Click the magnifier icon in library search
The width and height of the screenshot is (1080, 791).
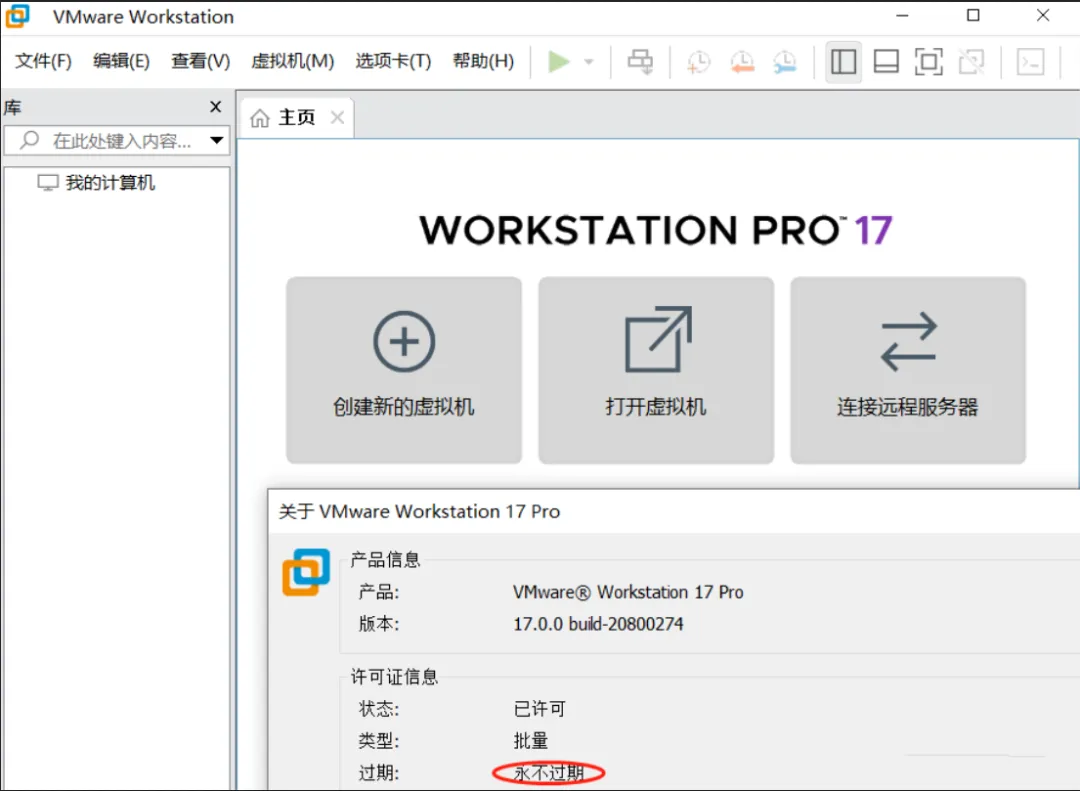(x=29, y=141)
